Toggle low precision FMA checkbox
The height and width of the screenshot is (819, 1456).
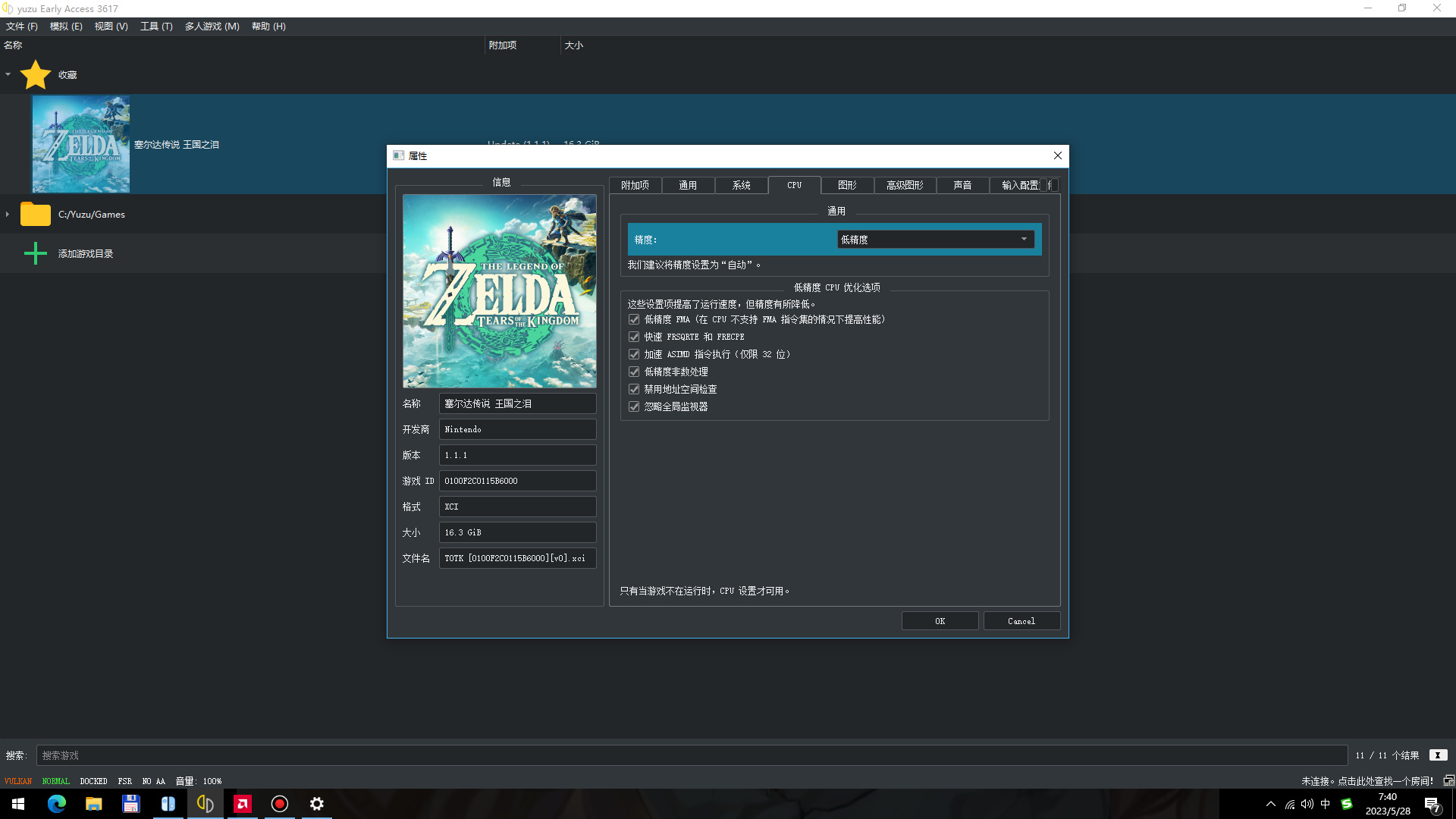(634, 320)
